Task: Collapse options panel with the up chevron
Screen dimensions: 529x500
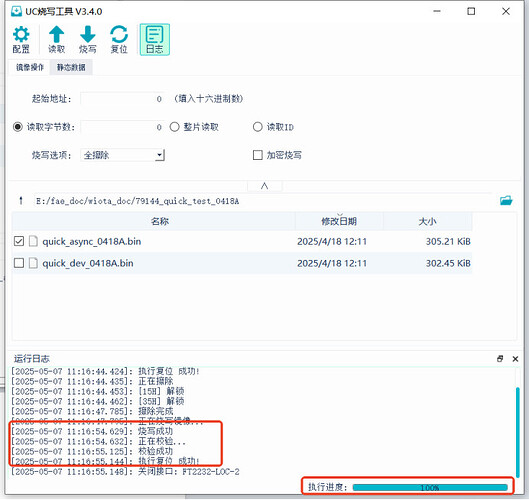Action: [264, 186]
